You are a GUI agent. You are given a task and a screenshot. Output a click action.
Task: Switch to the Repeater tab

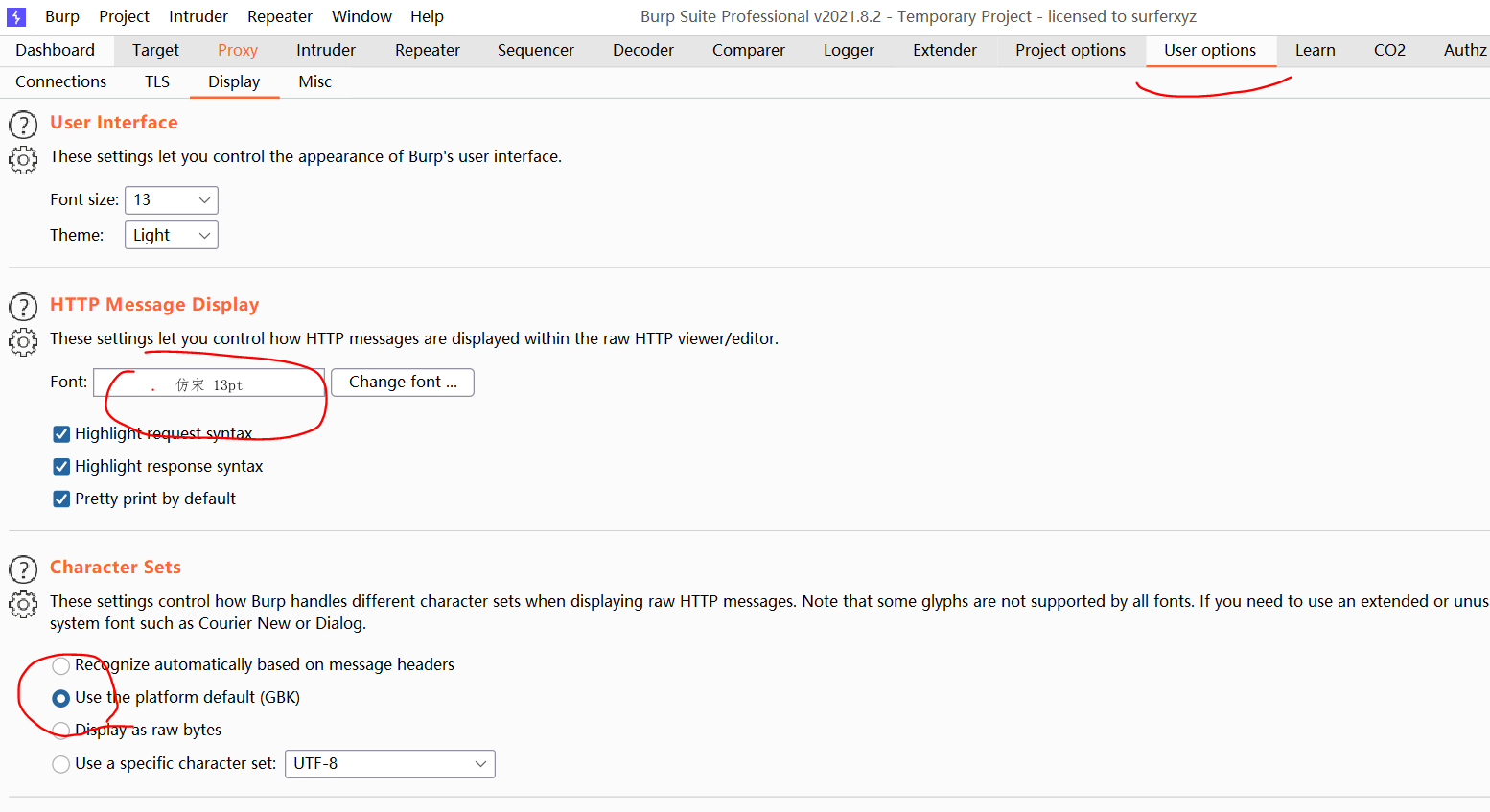pos(428,50)
